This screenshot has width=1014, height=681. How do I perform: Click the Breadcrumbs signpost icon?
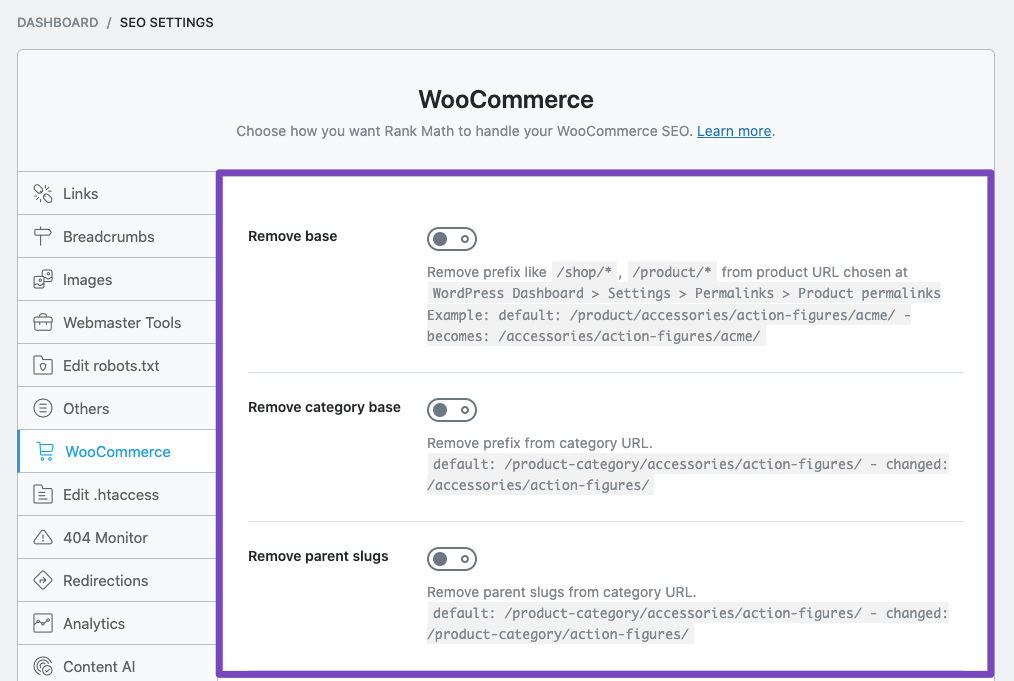43,237
